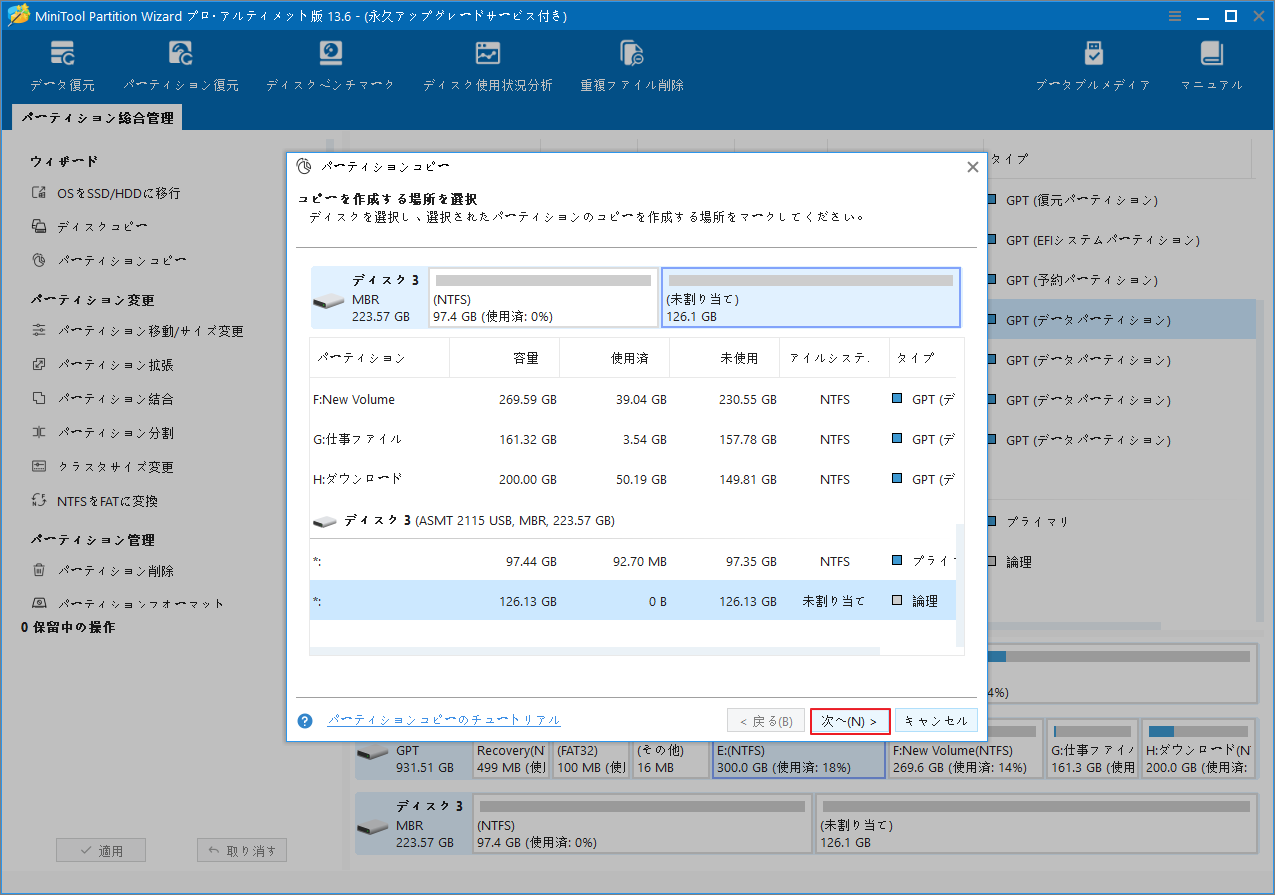Click the tutorial help question-mark icon

(x=306, y=720)
